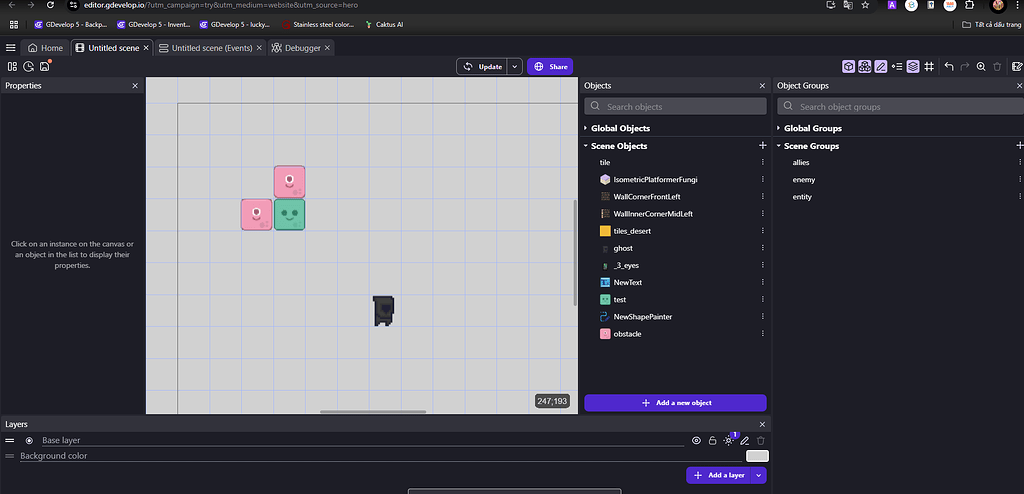The image size is (1024, 494).
Task: Click the Search object groups field
Action: click(901, 107)
